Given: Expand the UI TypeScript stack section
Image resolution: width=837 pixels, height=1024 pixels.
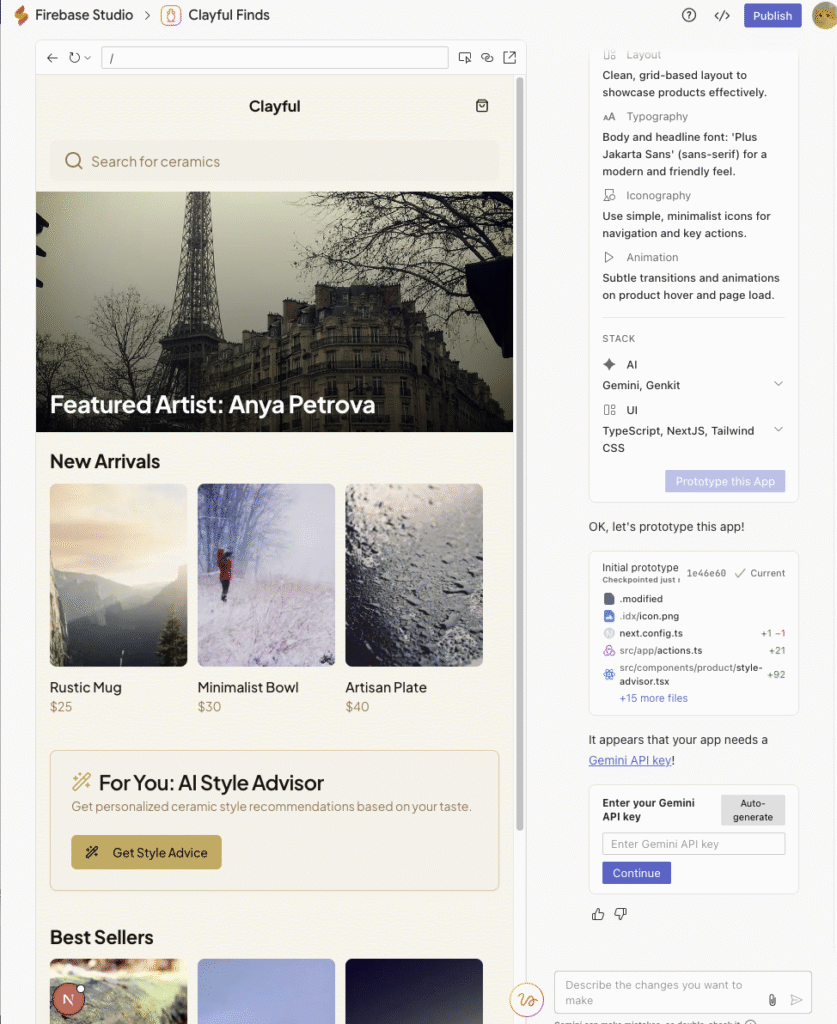Looking at the screenshot, I should coord(778,430).
